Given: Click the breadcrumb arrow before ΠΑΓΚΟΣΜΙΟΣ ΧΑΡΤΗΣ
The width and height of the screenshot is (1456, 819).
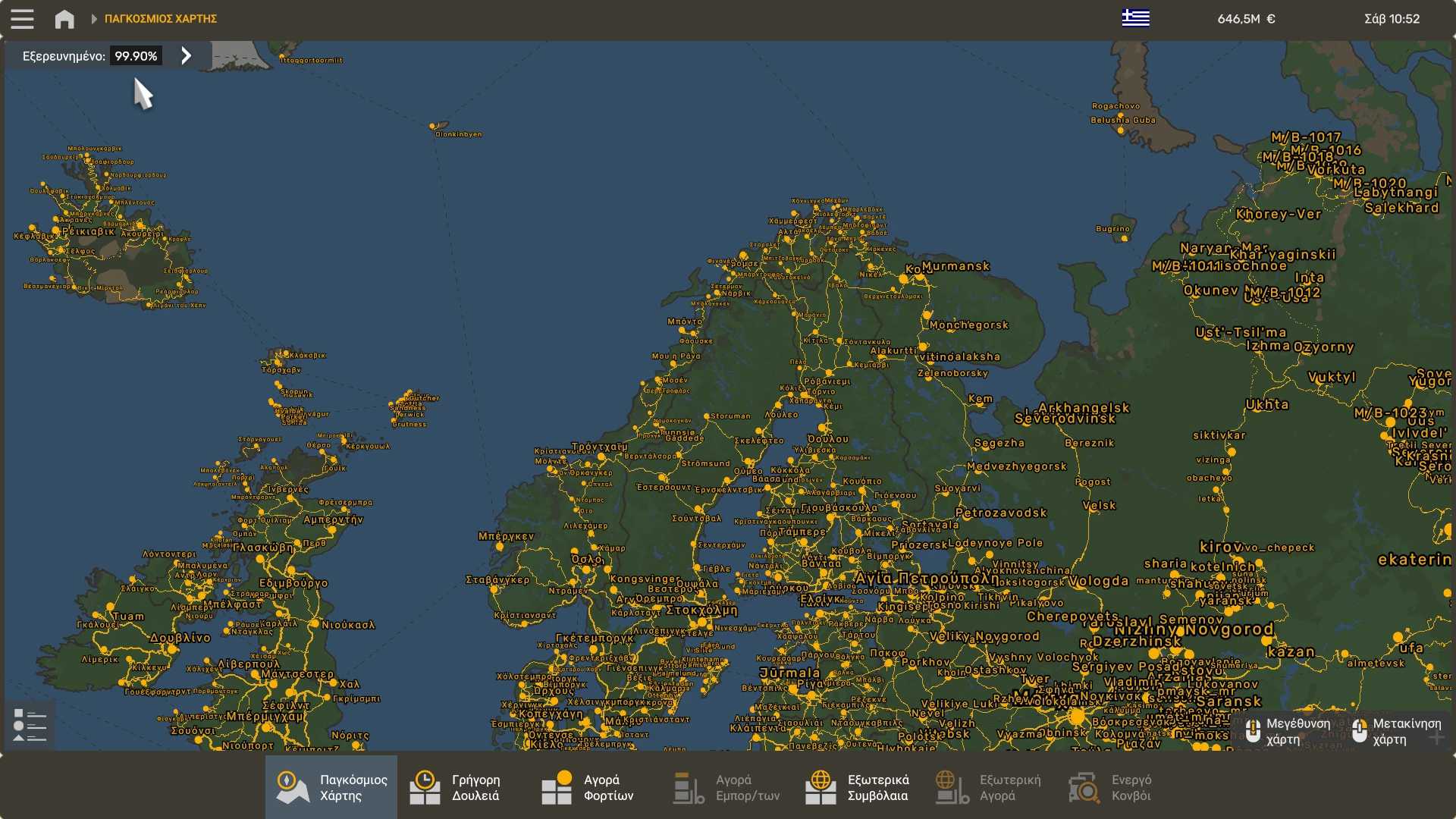Looking at the screenshot, I should [x=94, y=19].
